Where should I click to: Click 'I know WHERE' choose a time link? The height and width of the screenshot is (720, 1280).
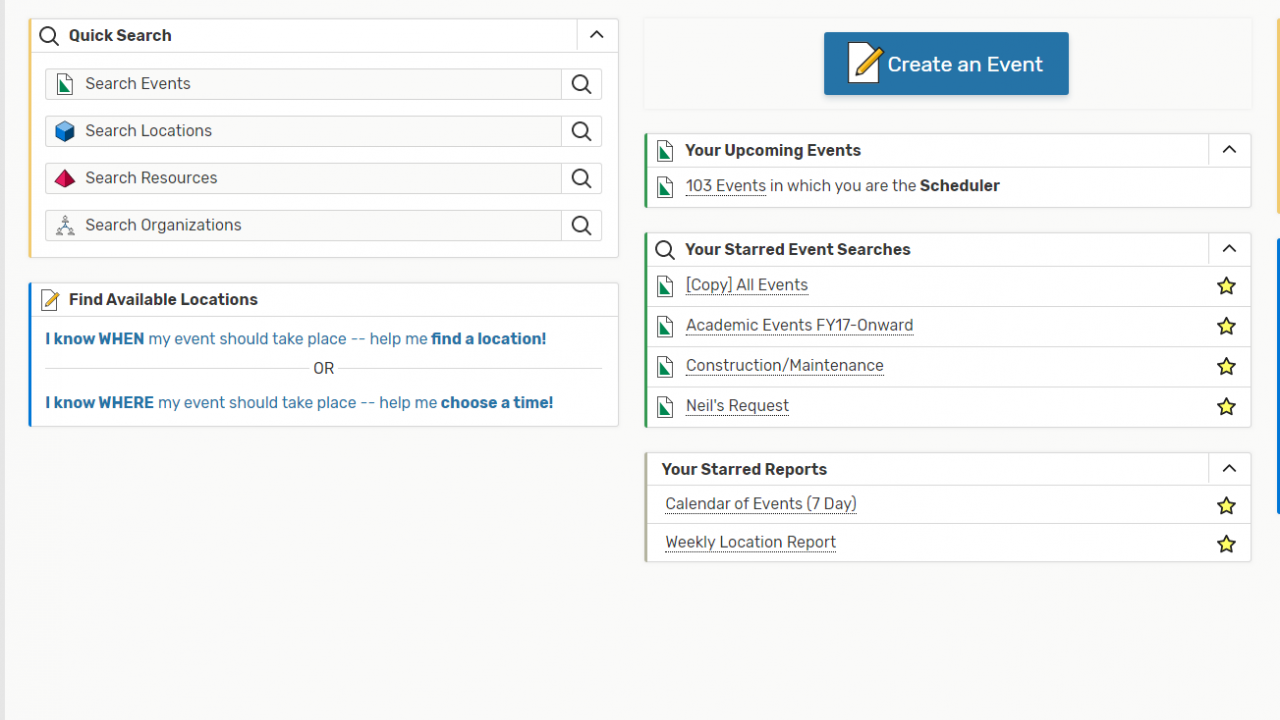(299, 403)
